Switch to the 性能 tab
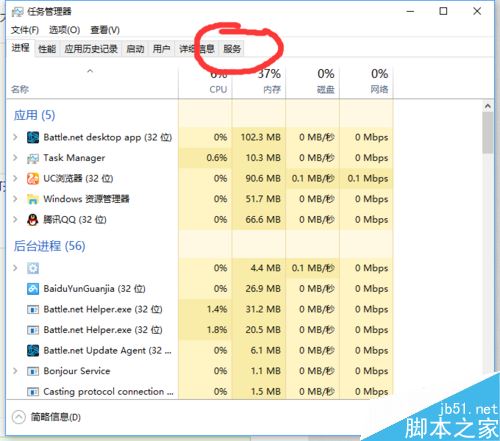 tap(47, 49)
